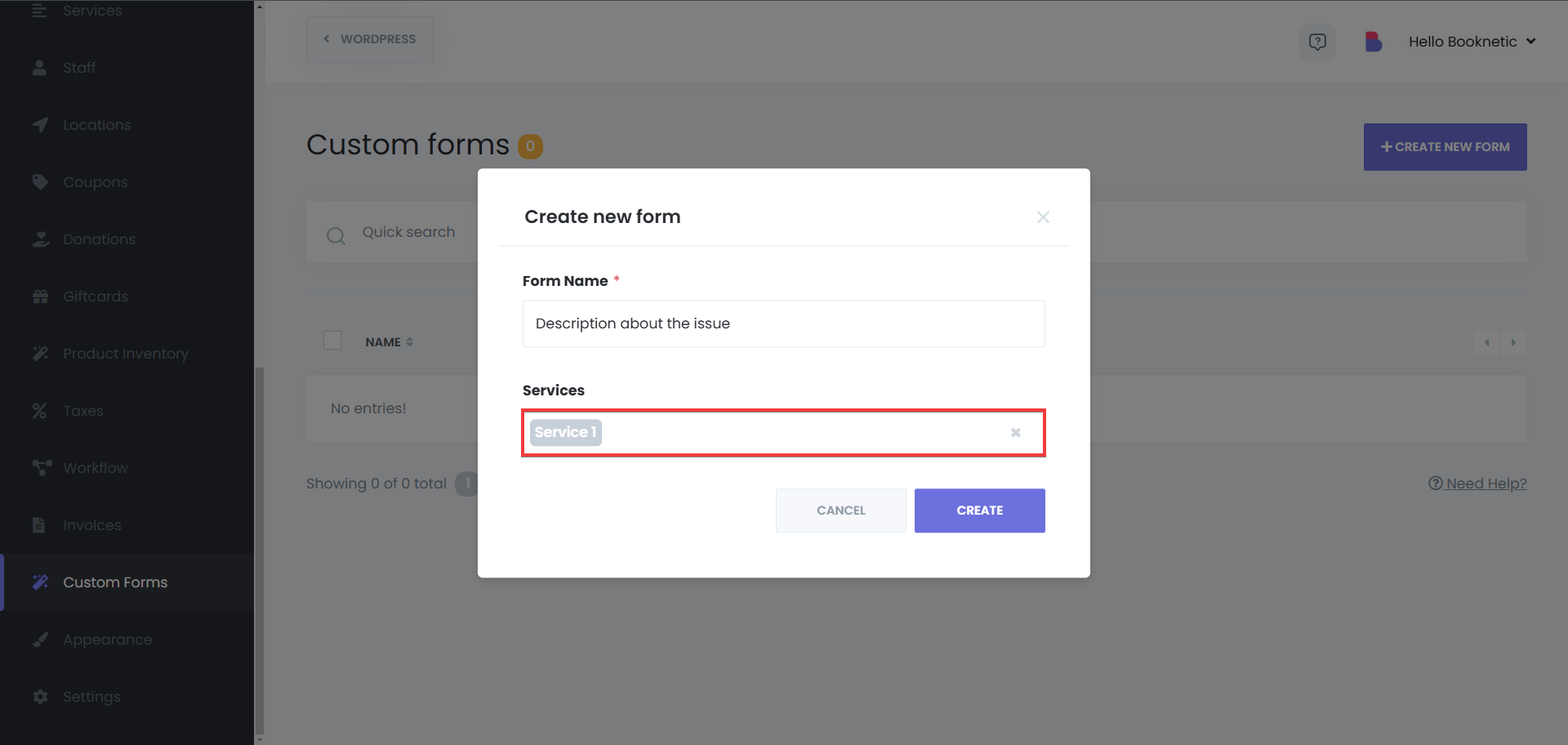Click into the Form Name field
Image resolution: width=1568 pixels, height=745 pixels.
coord(783,323)
